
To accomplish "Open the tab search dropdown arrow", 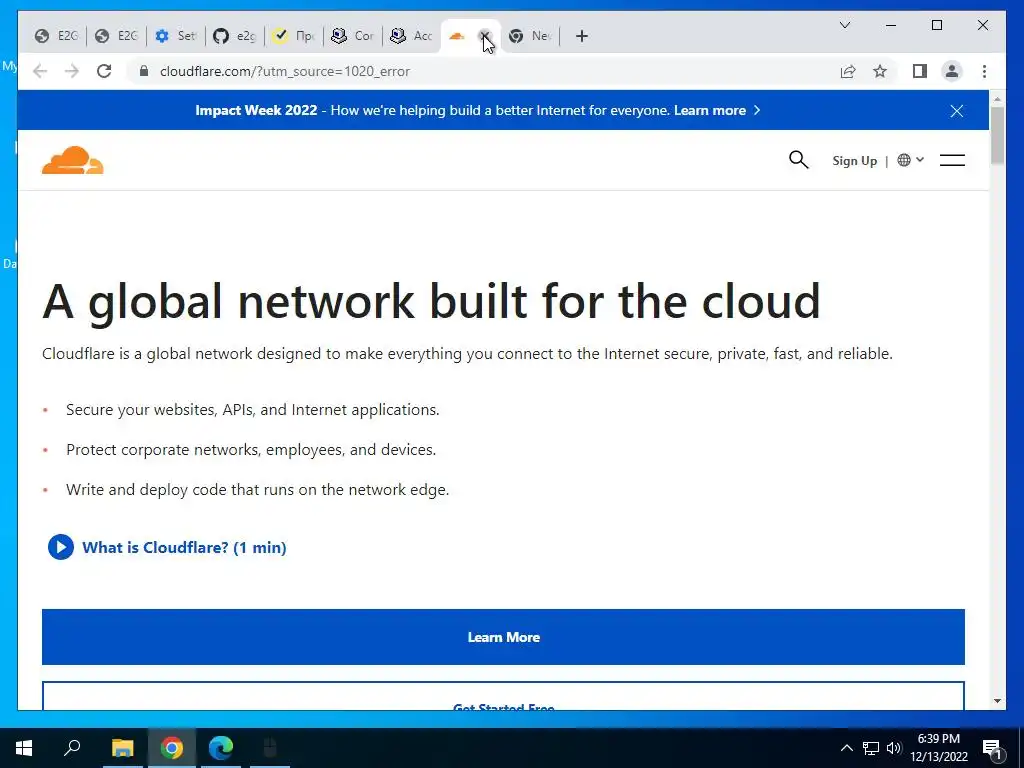I will point(844,25).
